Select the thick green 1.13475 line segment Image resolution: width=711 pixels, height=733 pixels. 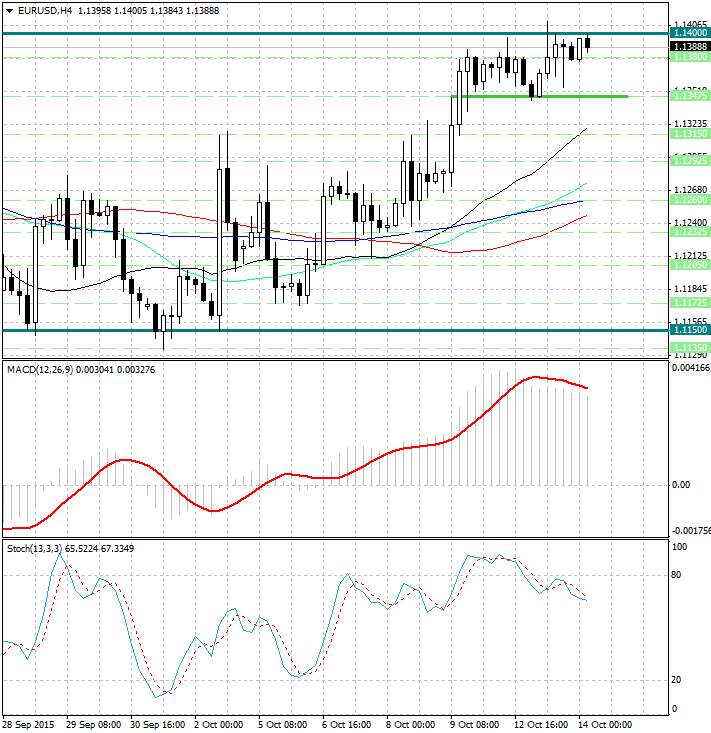[539, 96]
